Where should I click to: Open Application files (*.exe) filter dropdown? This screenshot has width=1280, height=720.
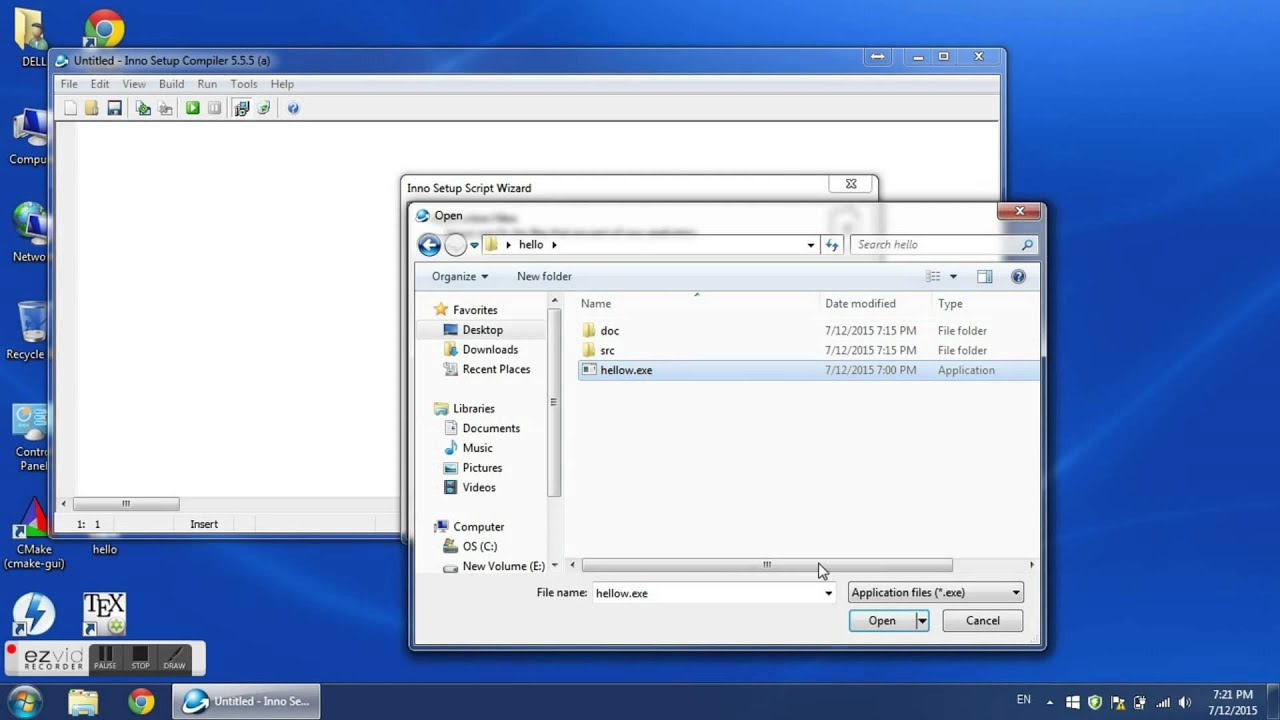click(936, 593)
